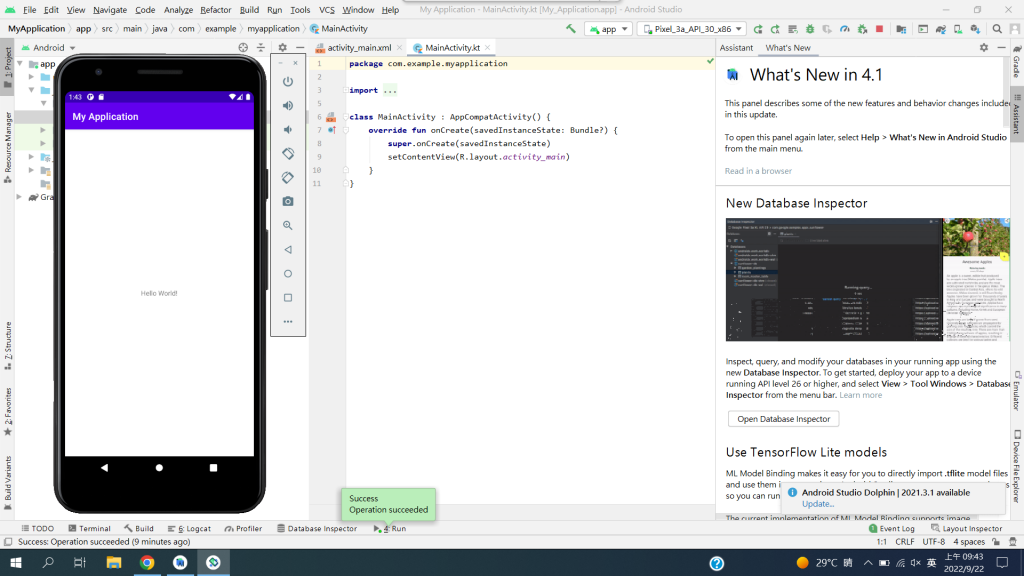Click Attach Debugger to Android Process icon

coord(862,29)
